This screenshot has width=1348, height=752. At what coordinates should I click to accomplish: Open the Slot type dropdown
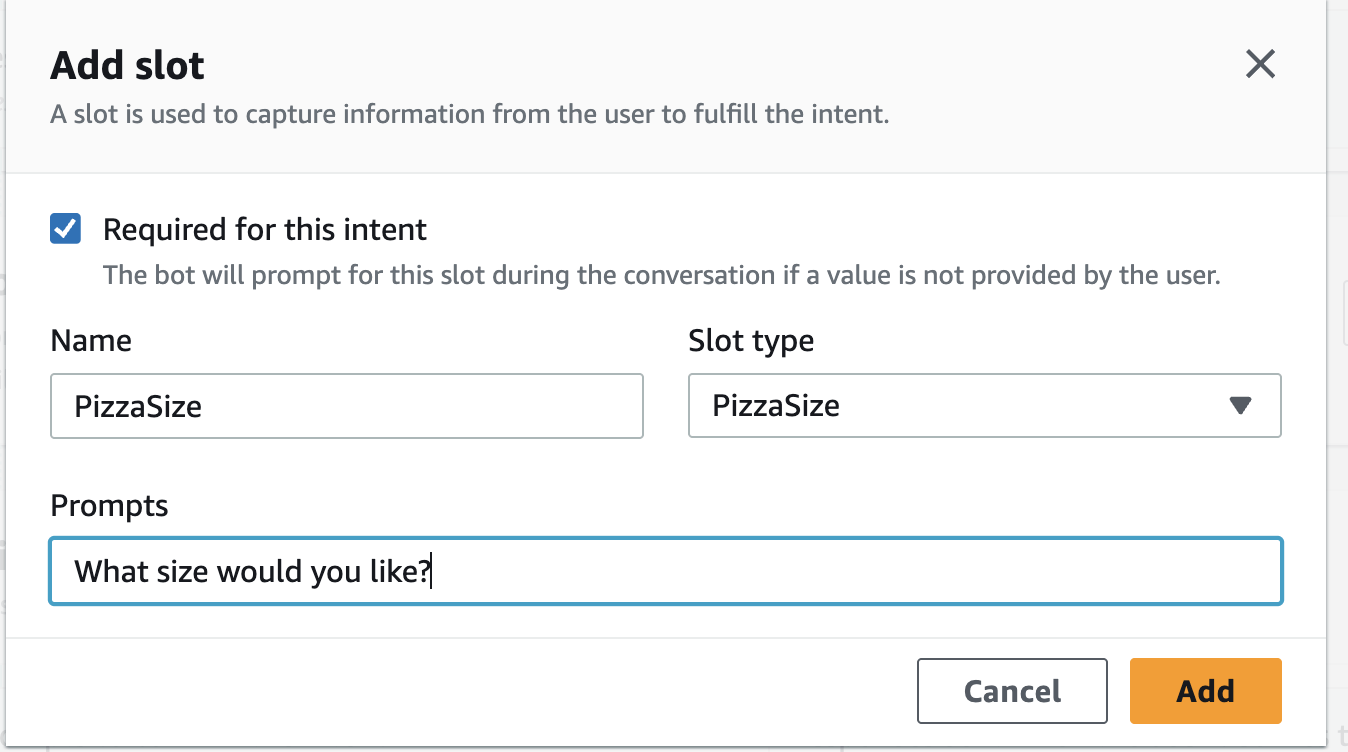(984, 406)
